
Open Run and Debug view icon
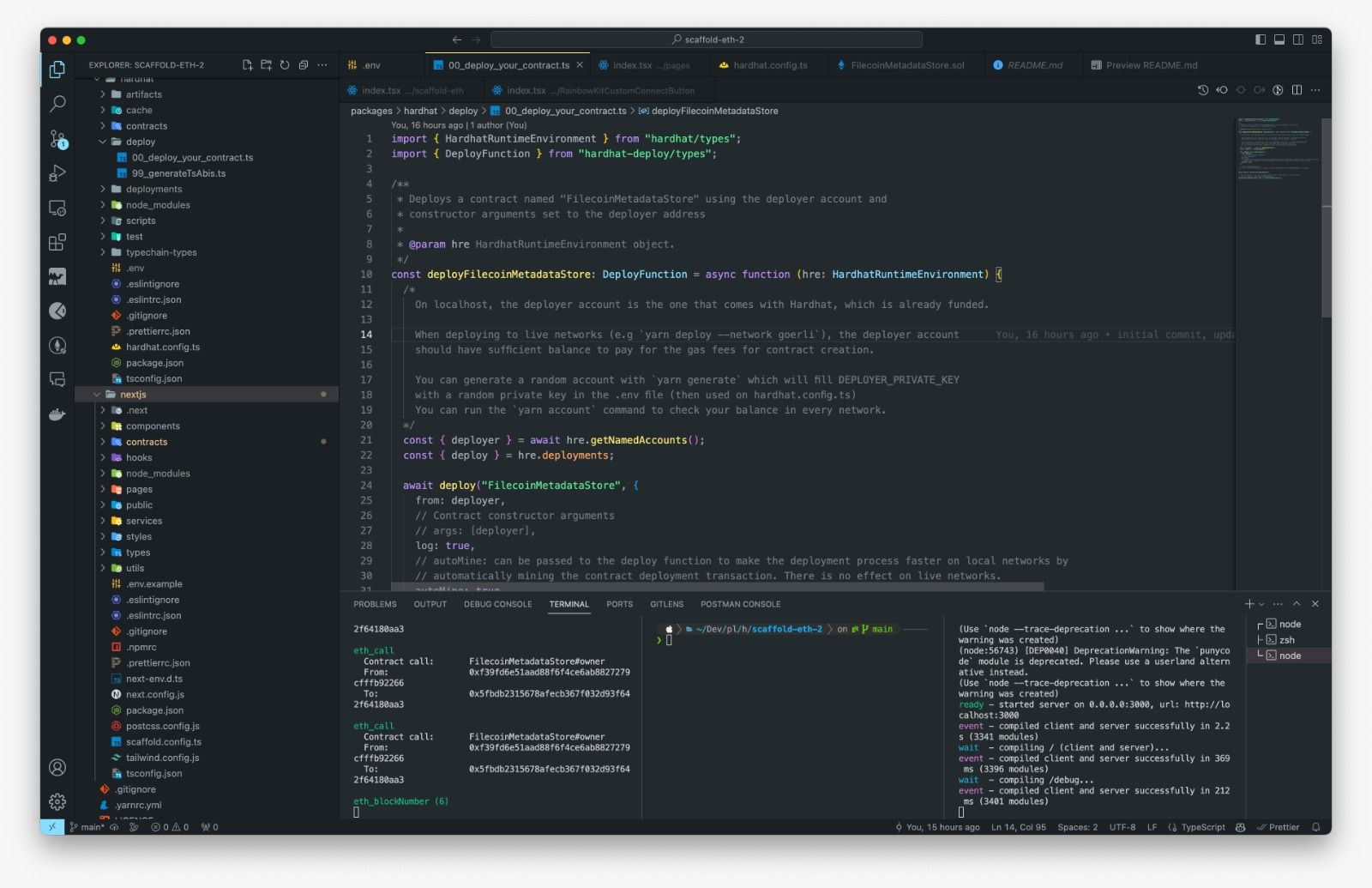tap(57, 173)
